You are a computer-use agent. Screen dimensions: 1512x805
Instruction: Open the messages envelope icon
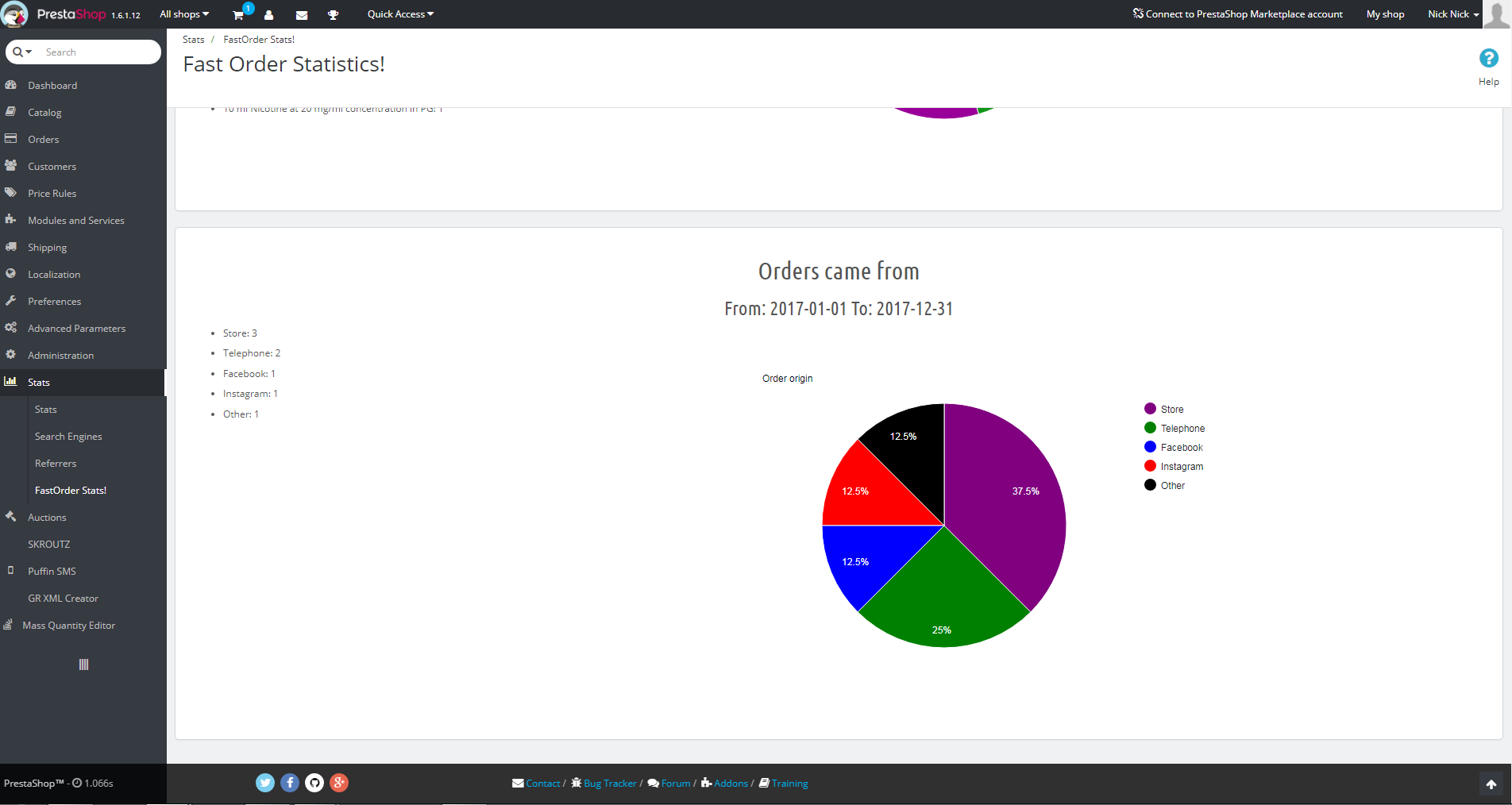click(x=302, y=15)
